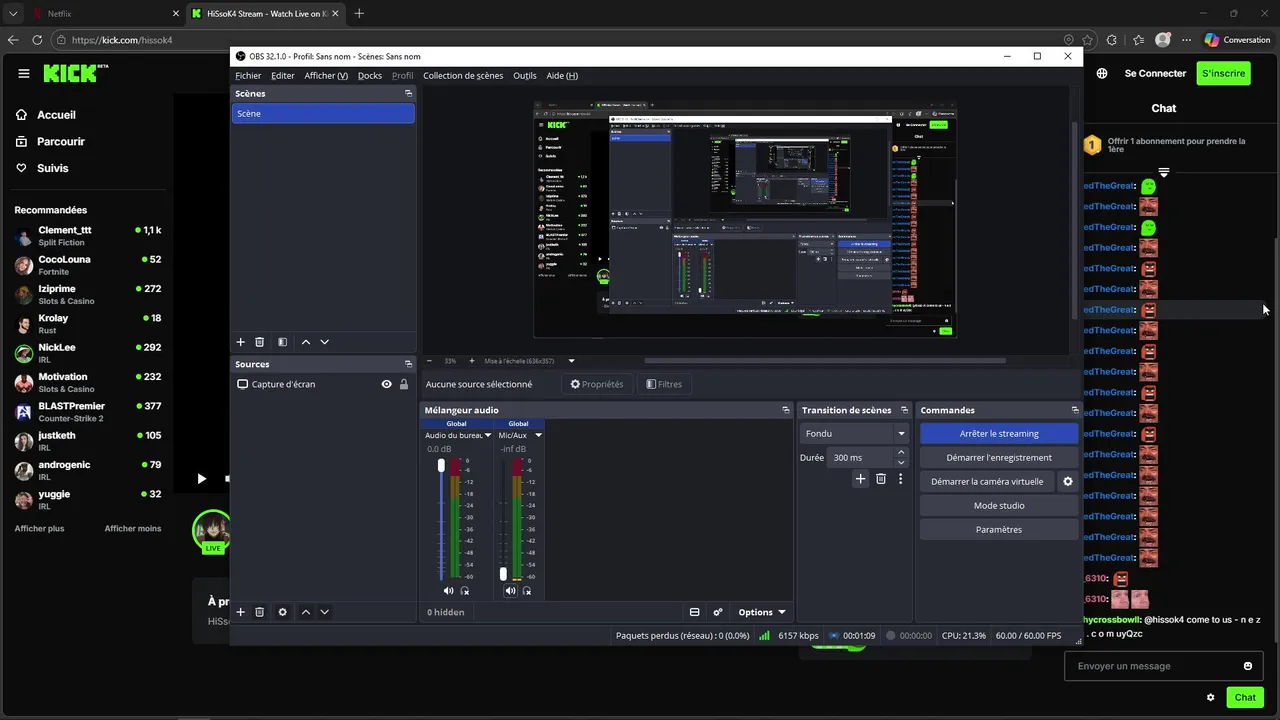The width and height of the screenshot is (1280, 720).
Task: Adjust Mic/Aux volume fader
Action: coord(503,574)
